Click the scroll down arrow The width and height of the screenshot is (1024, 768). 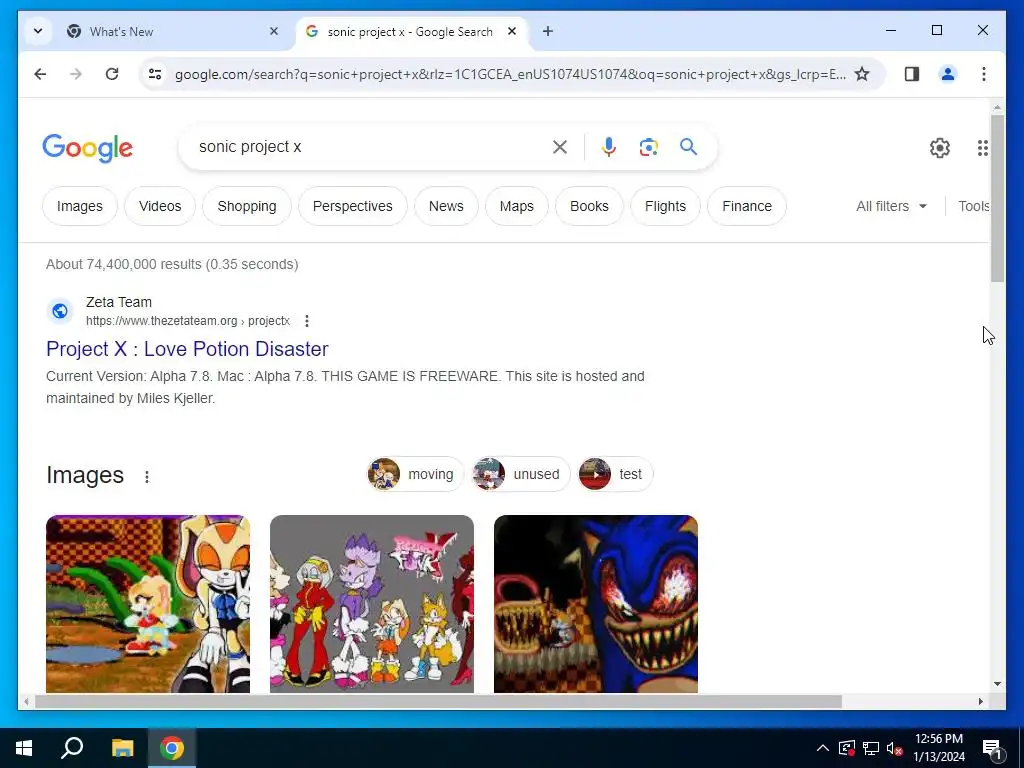(x=997, y=684)
